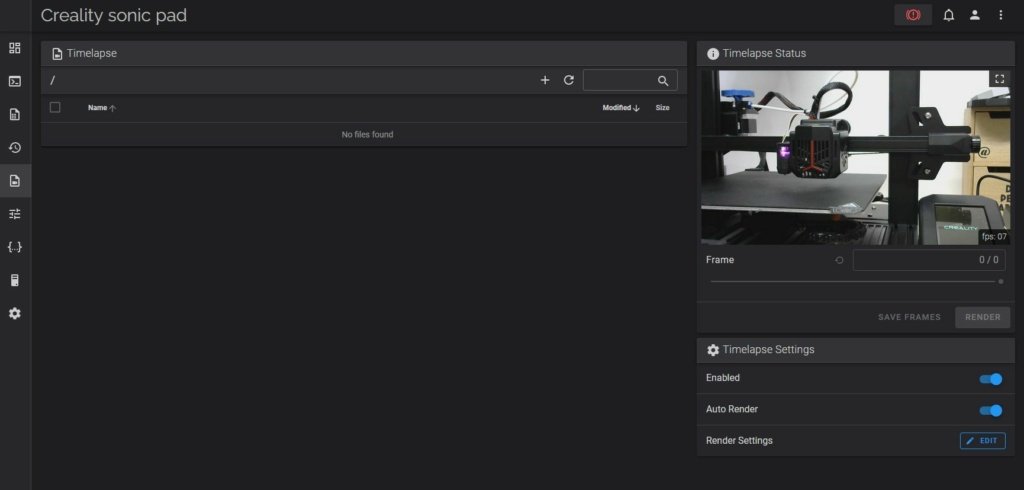
Task: Click the Timelapse panel file icon
Action: coord(57,54)
